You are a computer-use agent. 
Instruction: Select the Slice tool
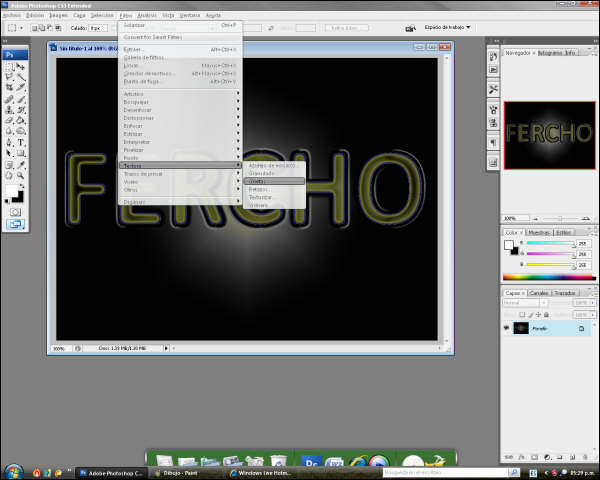pyautogui.click(x=21, y=88)
